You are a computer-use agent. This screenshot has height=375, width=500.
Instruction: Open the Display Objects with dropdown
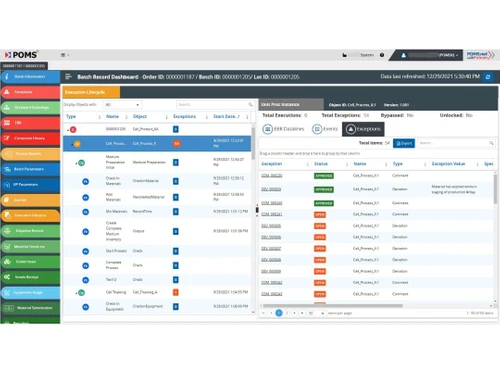tap(122, 105)
